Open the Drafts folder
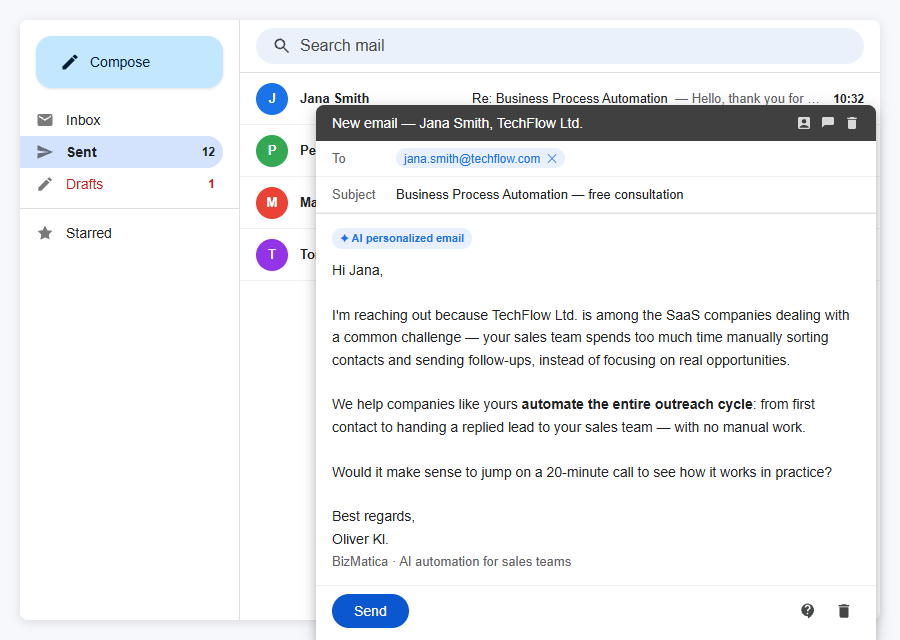 [x=121, y=184]
